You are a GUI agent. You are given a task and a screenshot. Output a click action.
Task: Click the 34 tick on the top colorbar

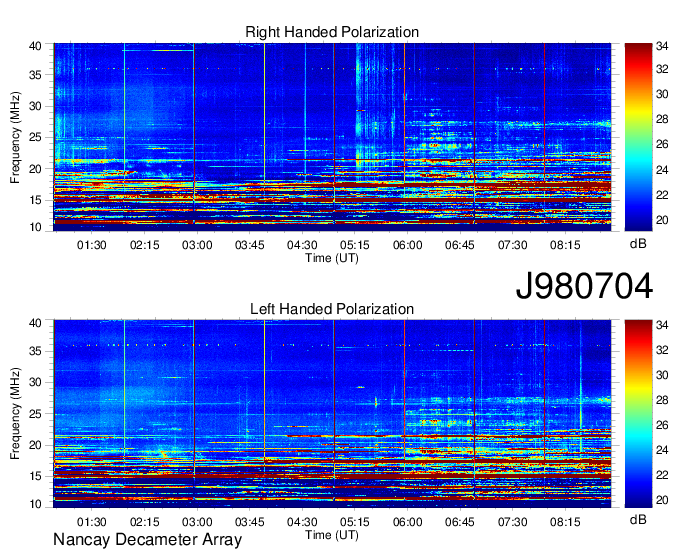[662, 45]
